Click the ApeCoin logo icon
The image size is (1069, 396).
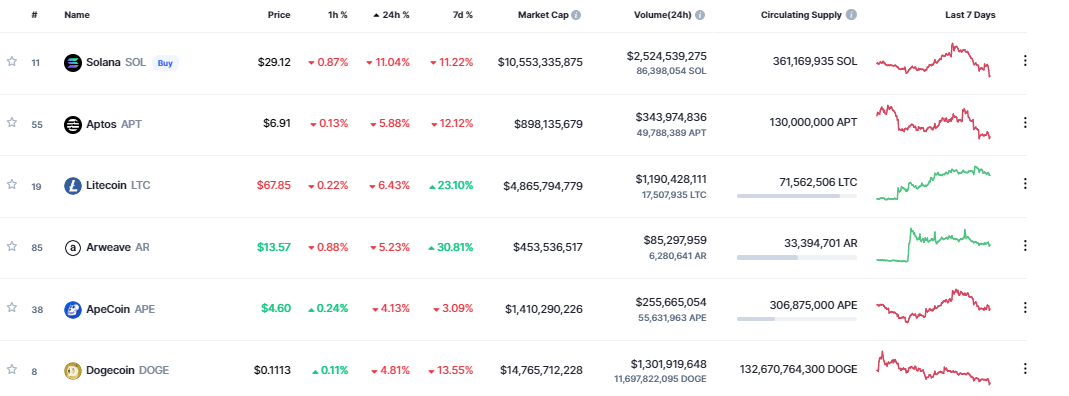click(72, 309)
